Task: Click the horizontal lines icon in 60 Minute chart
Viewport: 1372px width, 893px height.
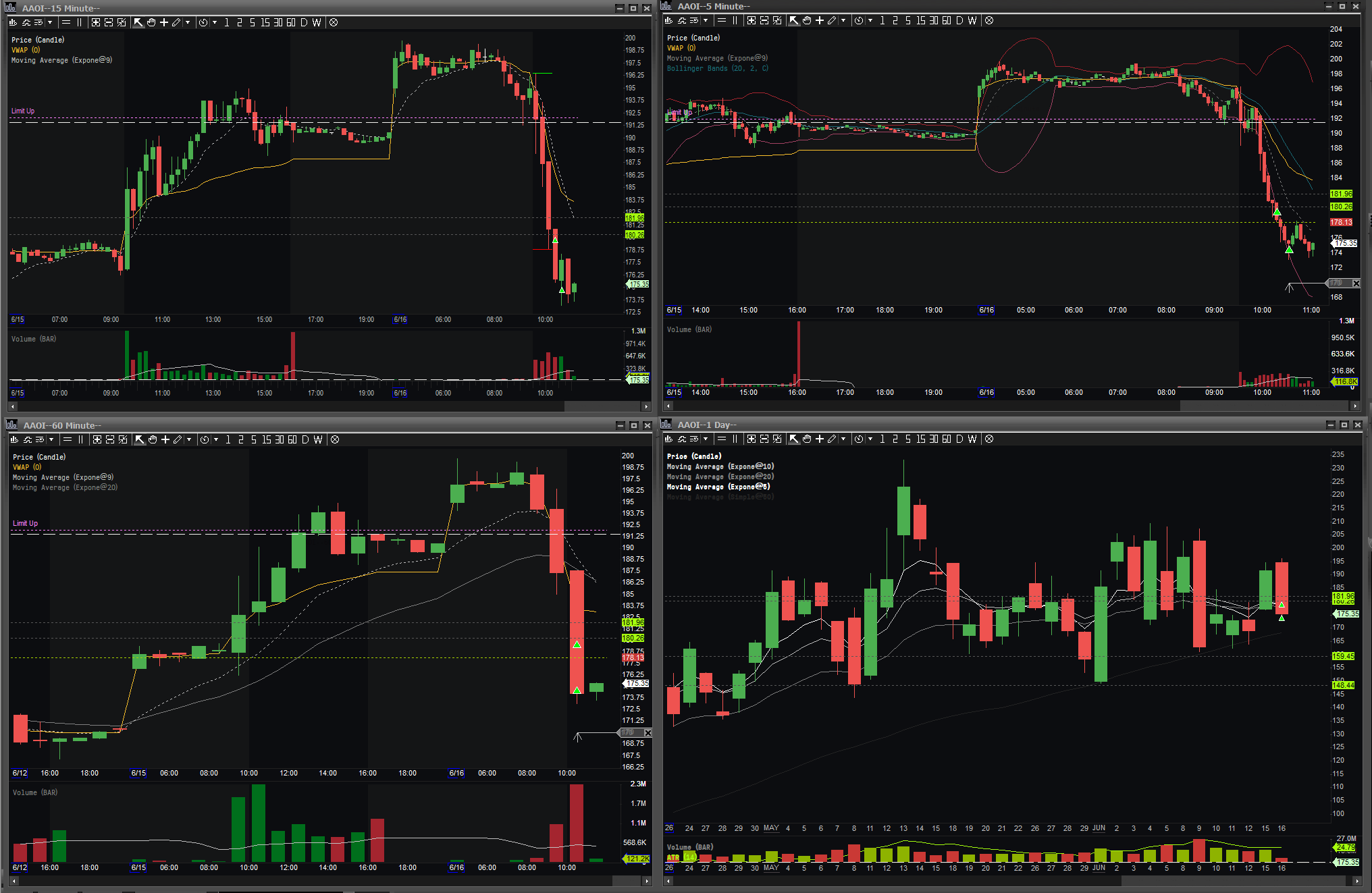Action: point(68,439)
